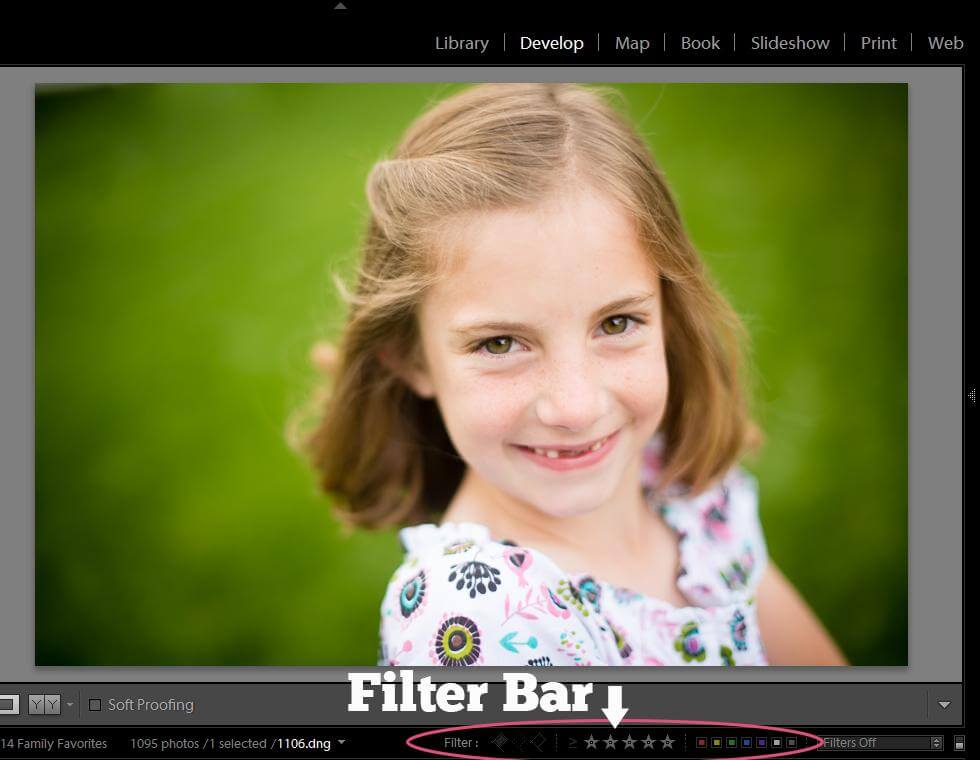The height and width of the screenshot is (760, 980).
Task: Switch to the Web module
Action: pos(946,43)
